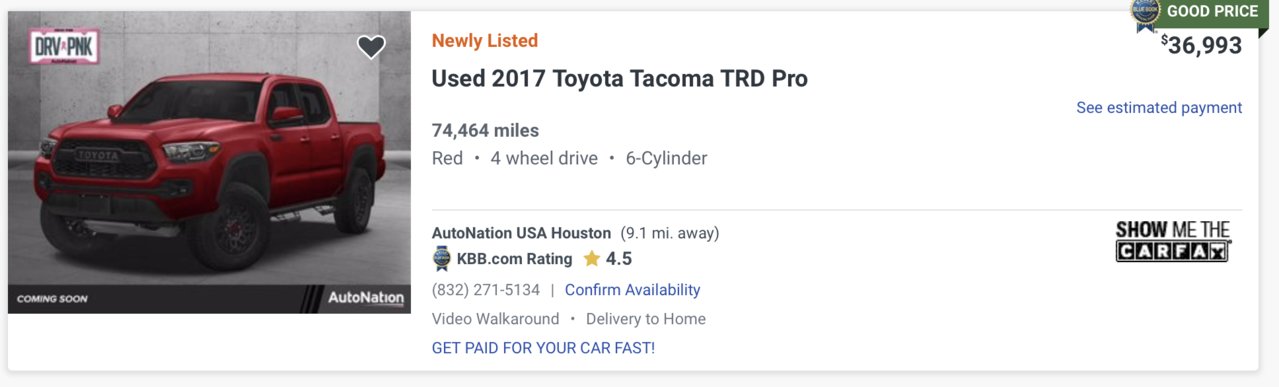Click the AutoNation logo on the photo
This screenshot has width=1279, height=387.
click(366, 298)
